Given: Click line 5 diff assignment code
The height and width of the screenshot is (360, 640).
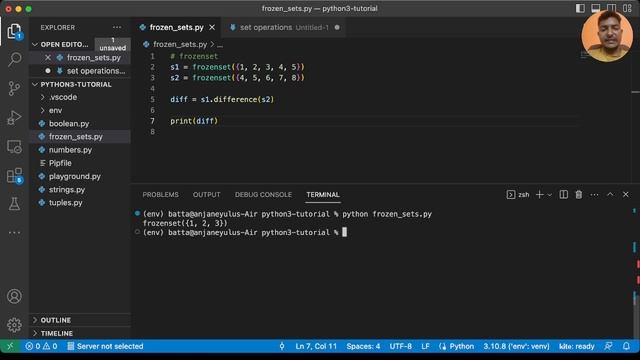Looking at the screenshot, I should pos(222,100).
